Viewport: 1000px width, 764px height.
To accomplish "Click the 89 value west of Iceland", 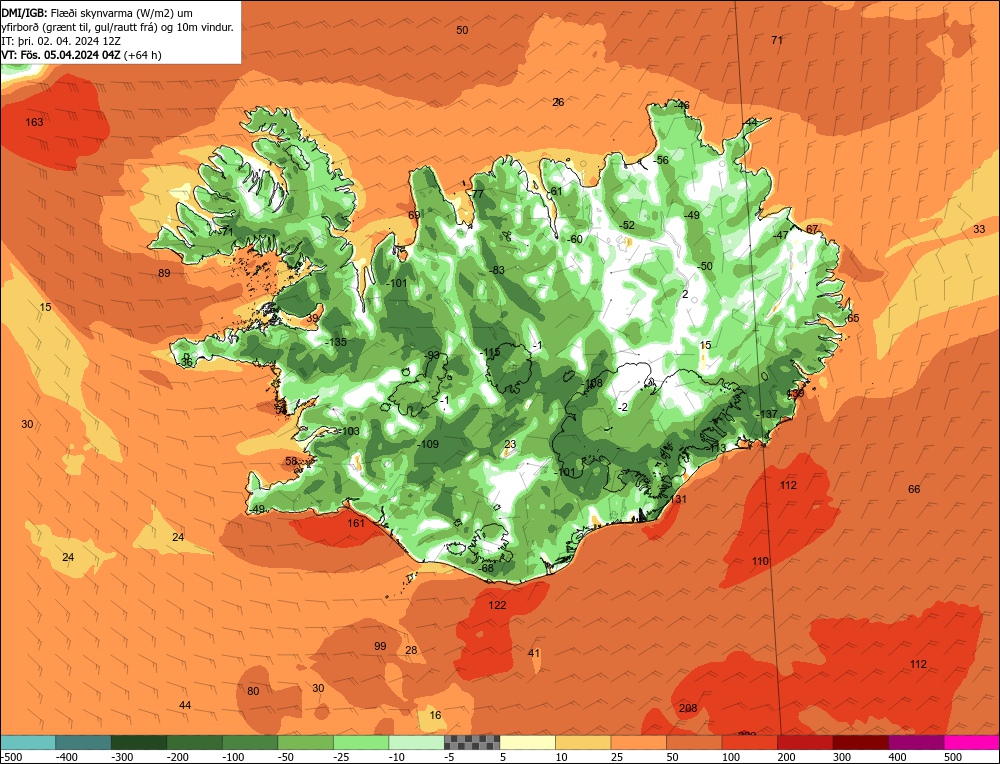I will point(165,273).
